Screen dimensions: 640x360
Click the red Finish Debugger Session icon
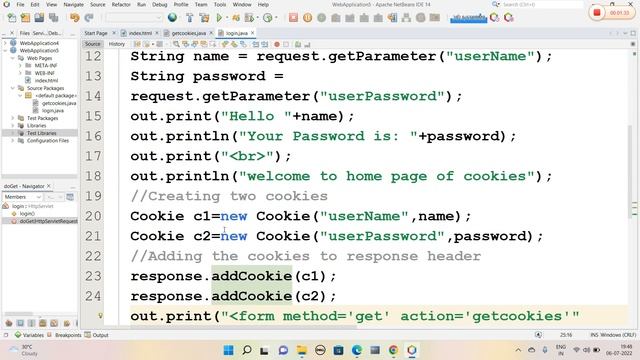(293, 18)
